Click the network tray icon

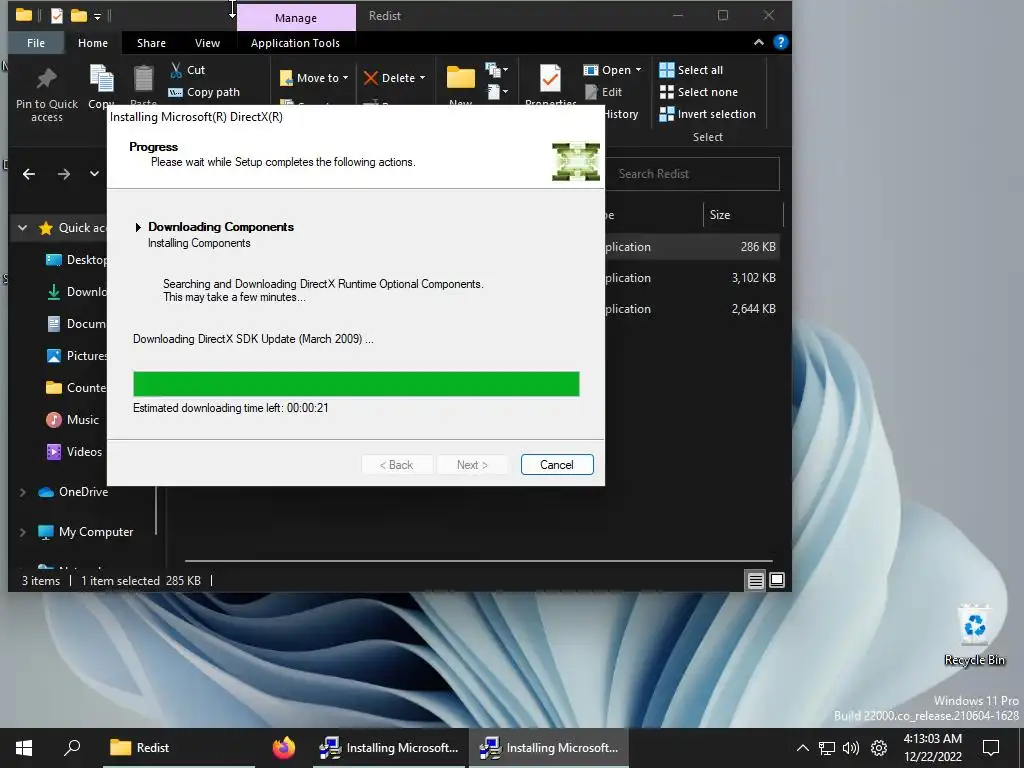[827, 748]
